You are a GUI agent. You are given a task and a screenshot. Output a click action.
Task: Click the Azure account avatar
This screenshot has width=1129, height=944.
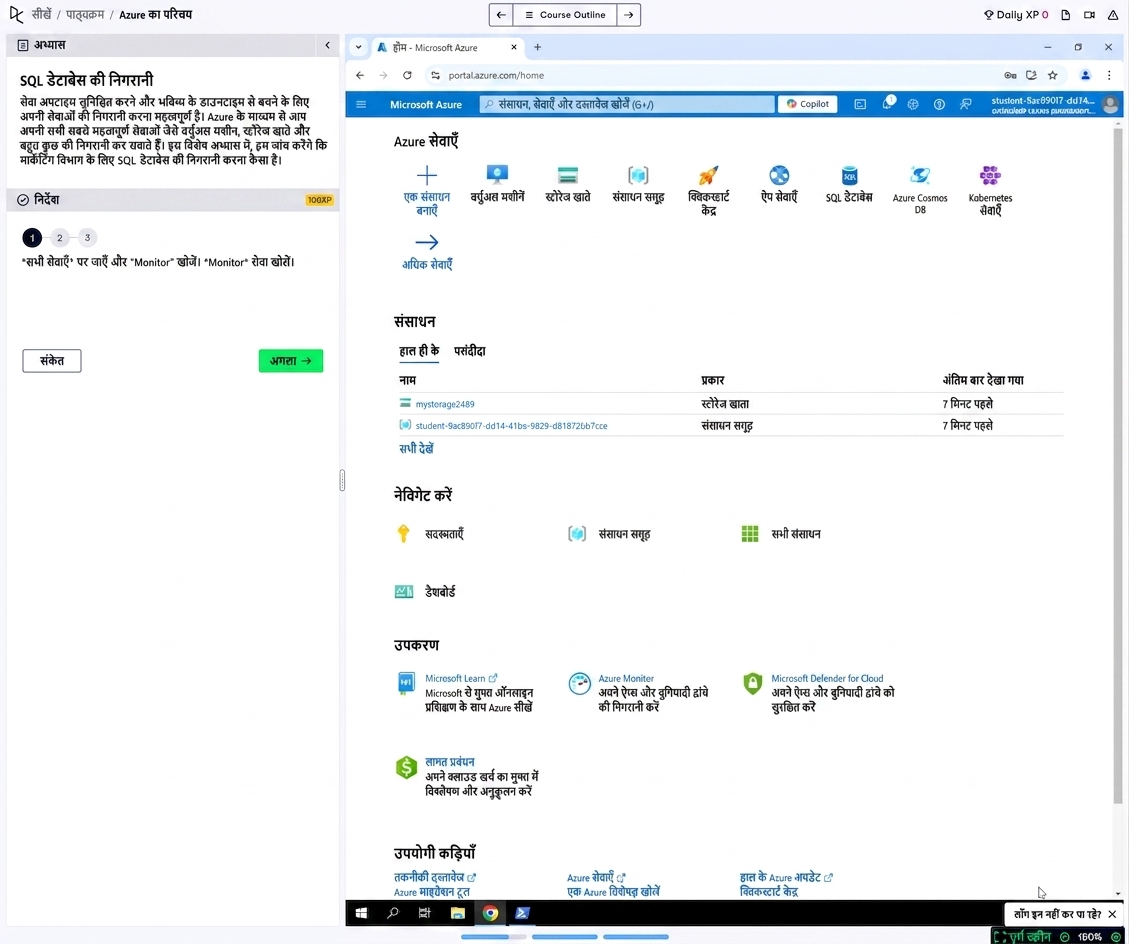[1110, 104]
